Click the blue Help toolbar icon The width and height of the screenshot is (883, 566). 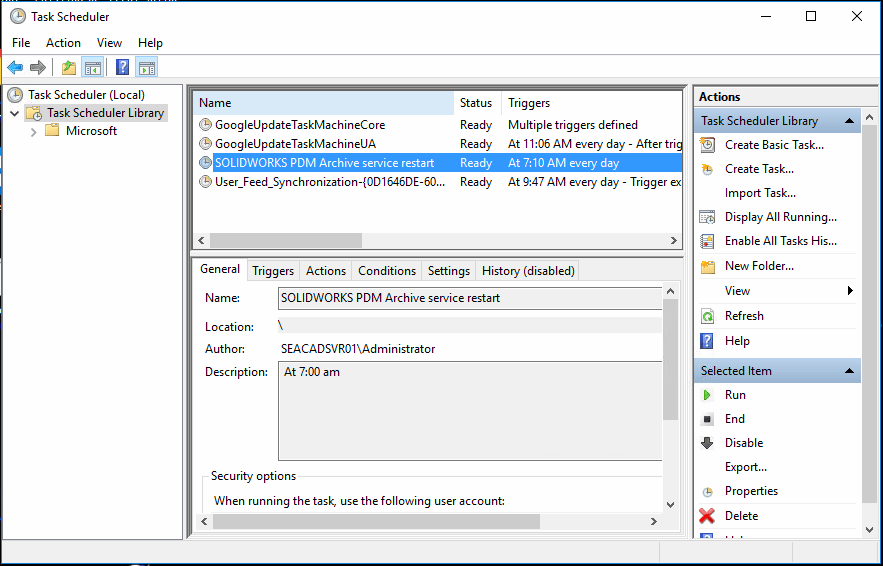point(122,68)
